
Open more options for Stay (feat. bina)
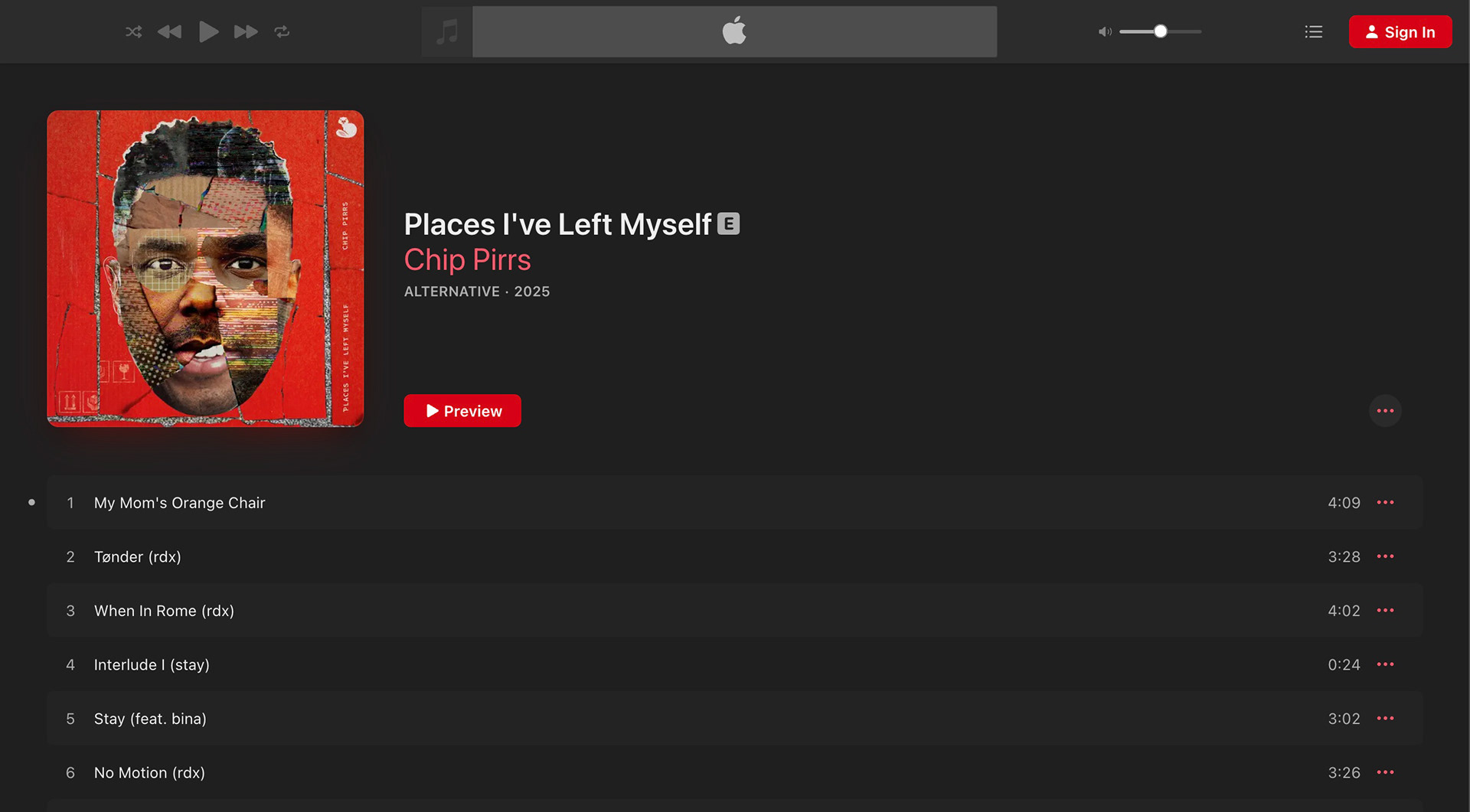click(1386, 719)
